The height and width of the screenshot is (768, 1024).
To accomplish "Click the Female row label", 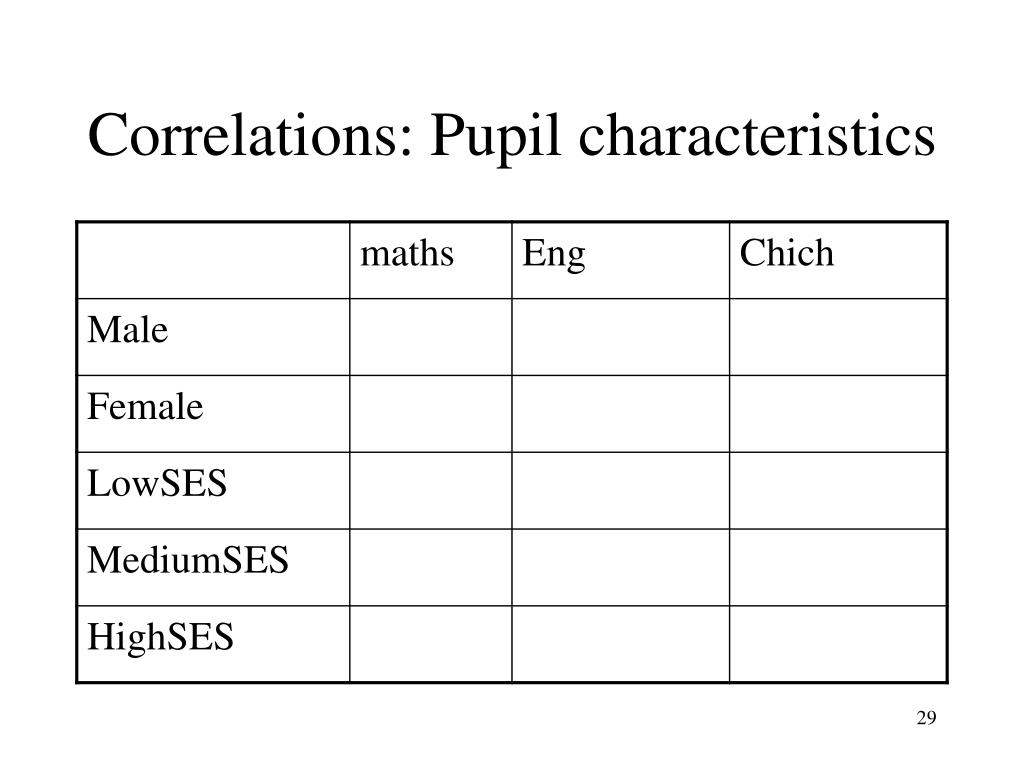I will 145,406.
